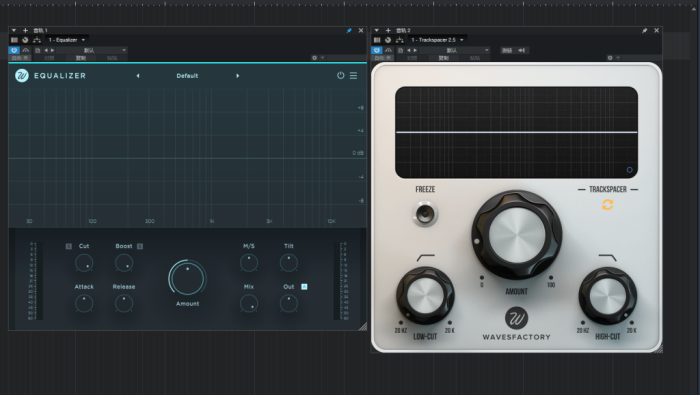The height and width of the screenshot is (395, 700).
Task: Go to next preset in Equalizer plugin header
Action: 238,76
